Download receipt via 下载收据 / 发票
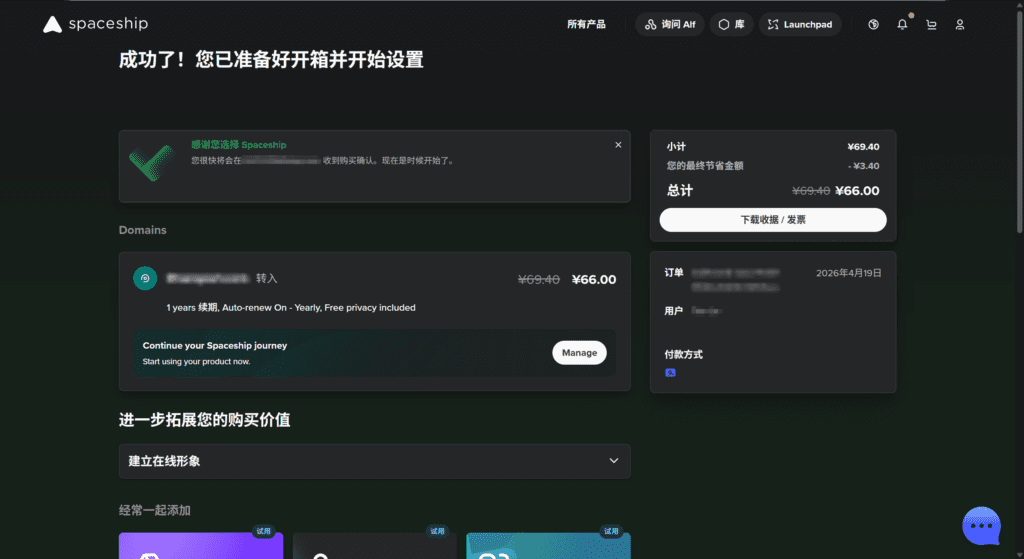The image size is (1024, 559). (x=773, y=220)
